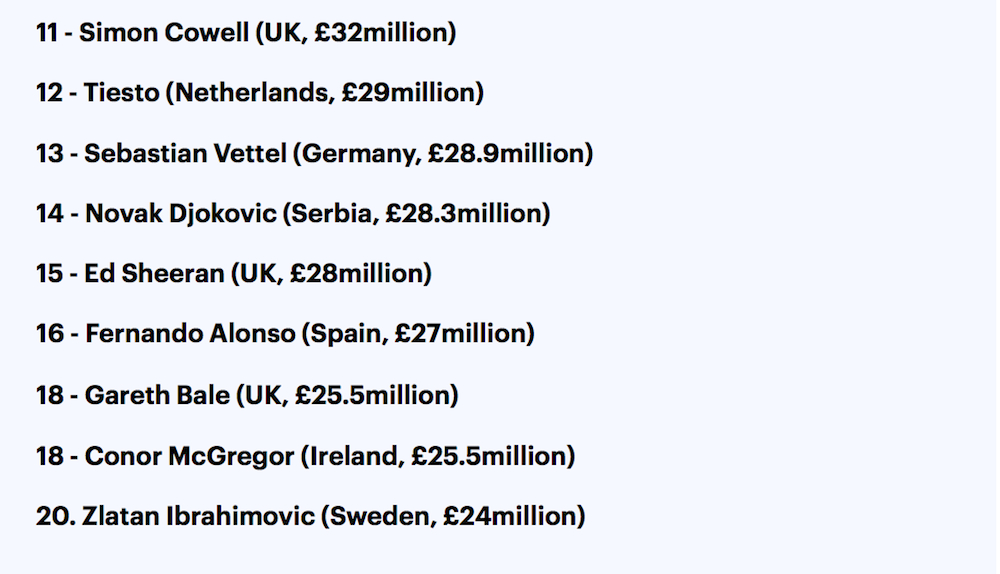Click the name Simon Cowell
Screen dimensions: 1000x574
[x=163, y=32]
